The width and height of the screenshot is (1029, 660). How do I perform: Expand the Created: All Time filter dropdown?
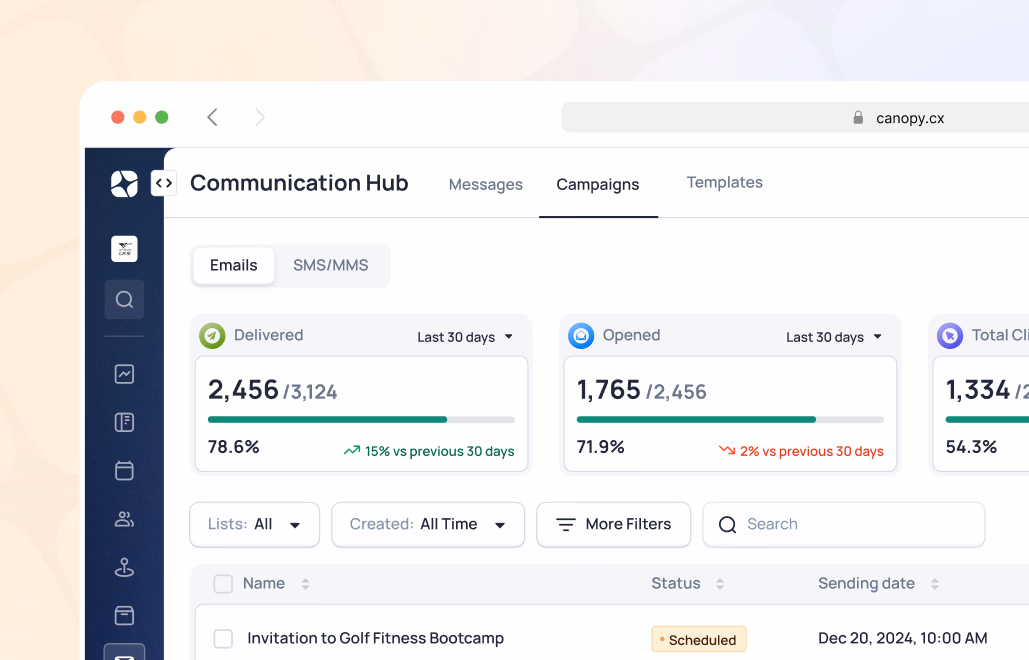point(428,524)
